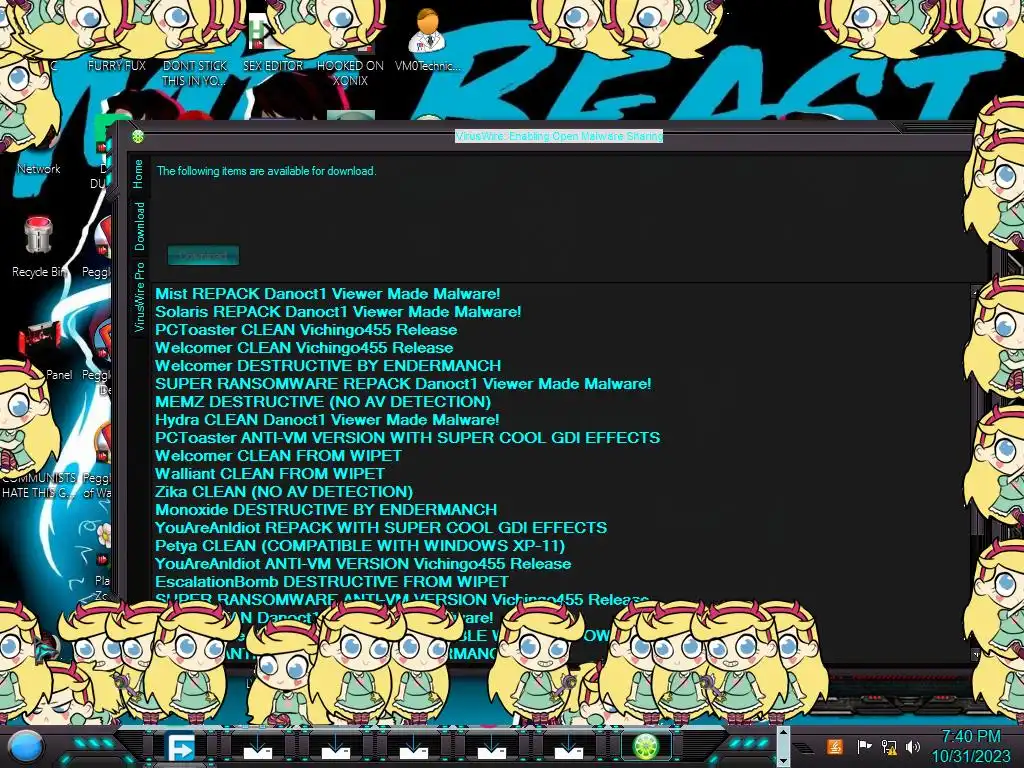1024x768 pixels.
Task: Click the malware list scrollbar up arrow
Action: (x=976, y=291)
